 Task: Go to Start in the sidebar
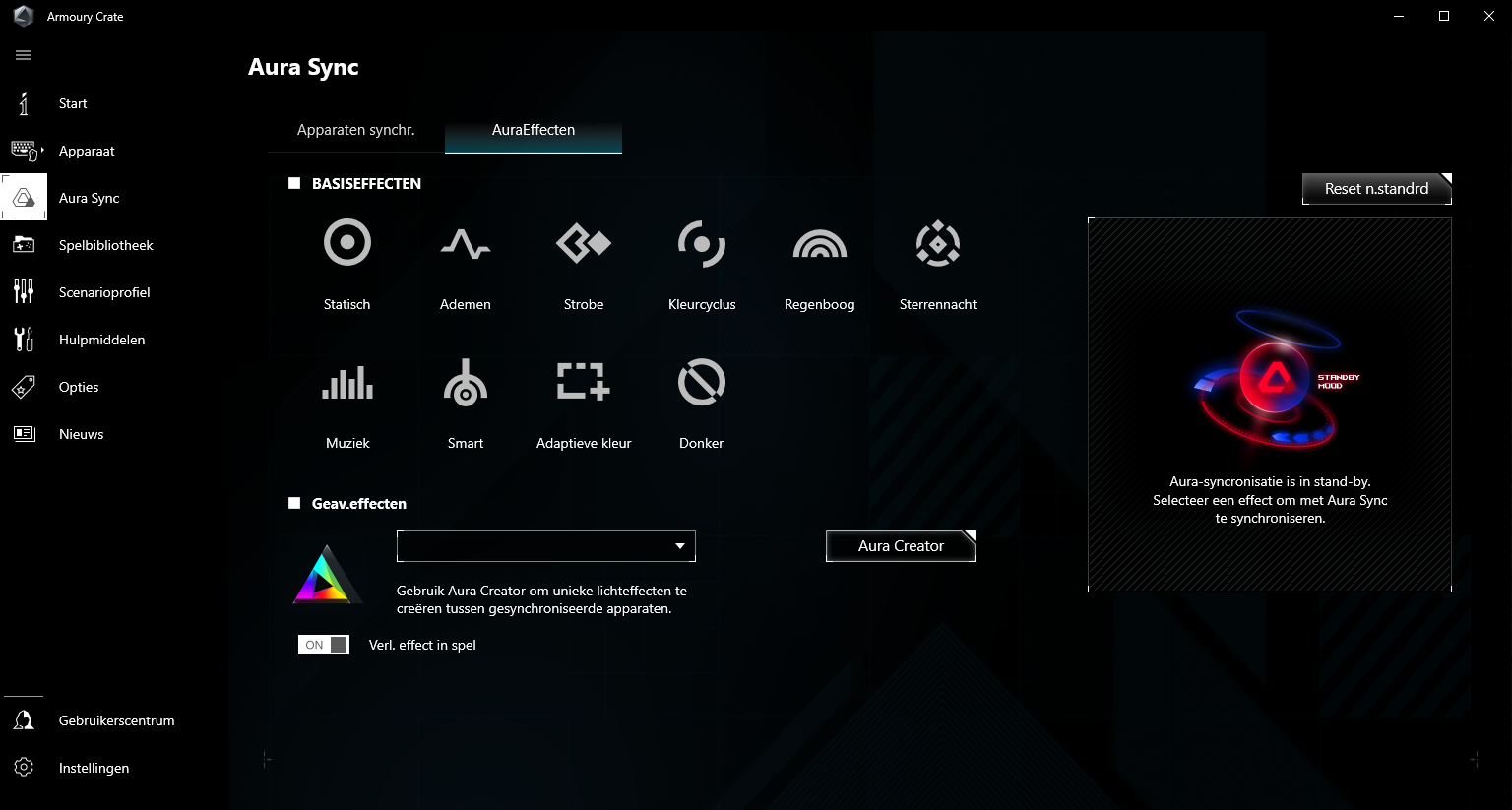(x=73, y=103)
